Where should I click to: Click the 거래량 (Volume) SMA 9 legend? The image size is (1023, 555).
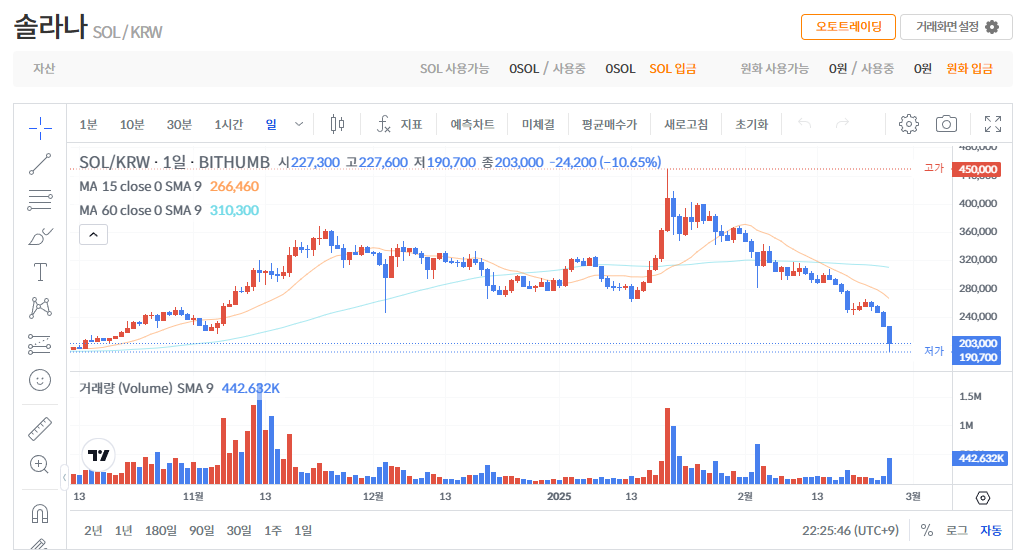tap(146, 389)
